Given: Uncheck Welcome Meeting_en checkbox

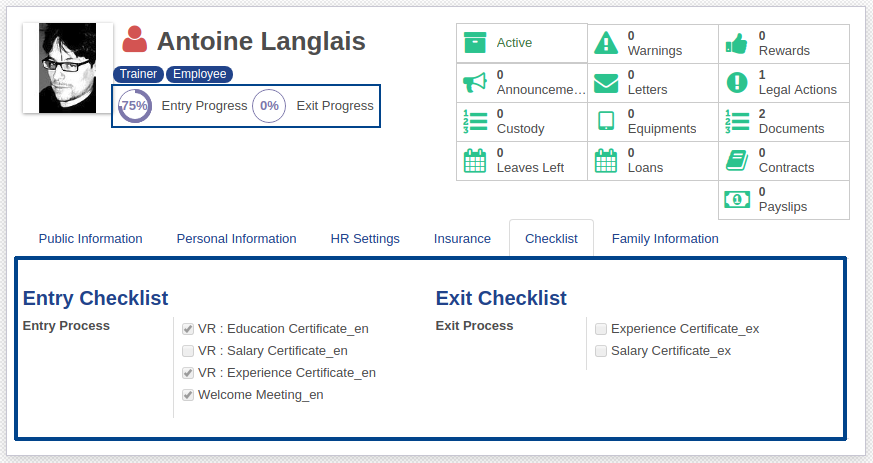Looking at the screenshot, I should (x=188, y=395).
